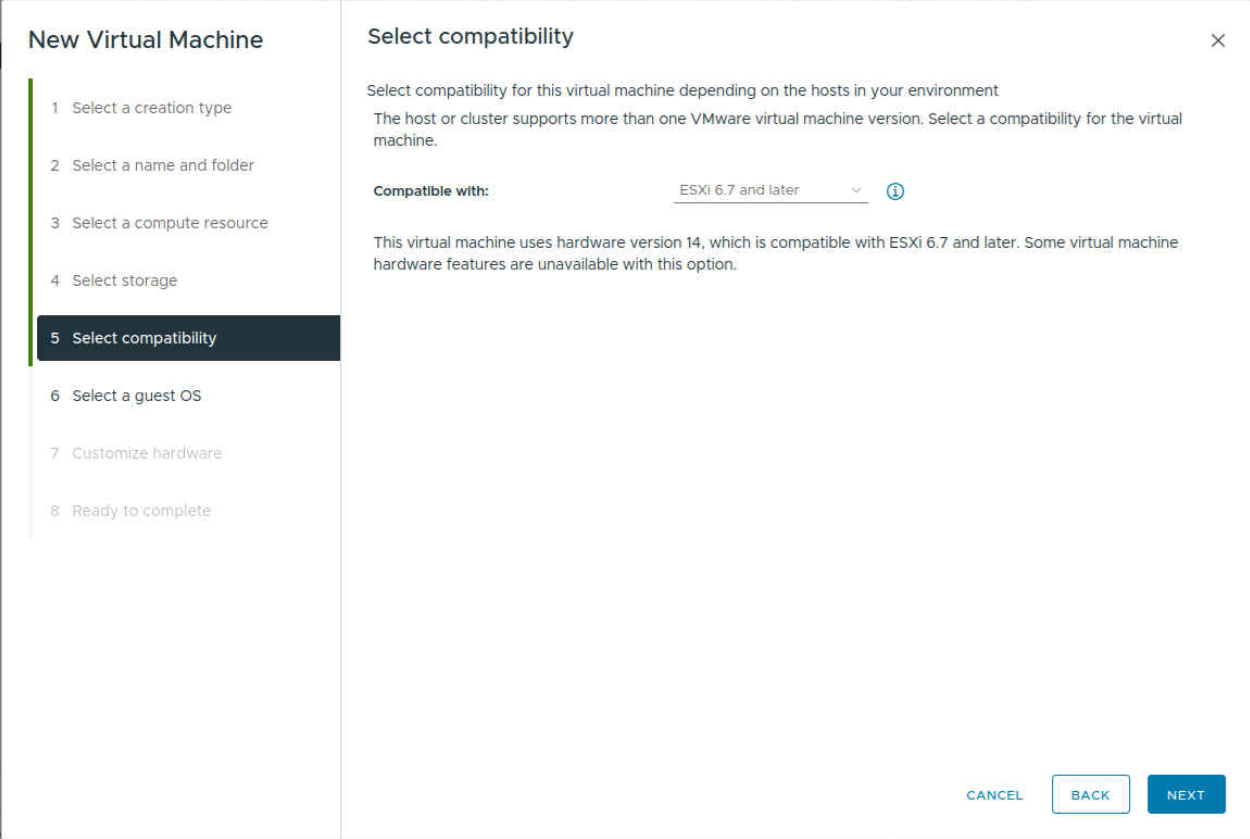Click the Ready to complete step
The width and height of the screenshot is (1250, 839).
(141, 510)
